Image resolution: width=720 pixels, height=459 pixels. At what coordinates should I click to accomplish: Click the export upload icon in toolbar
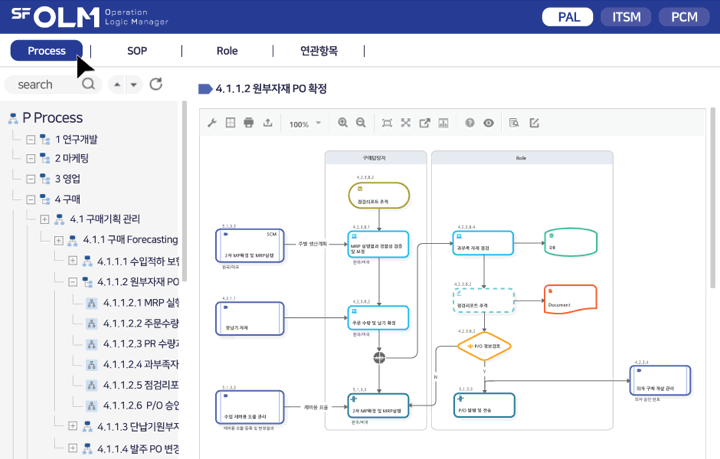point(266,123)
